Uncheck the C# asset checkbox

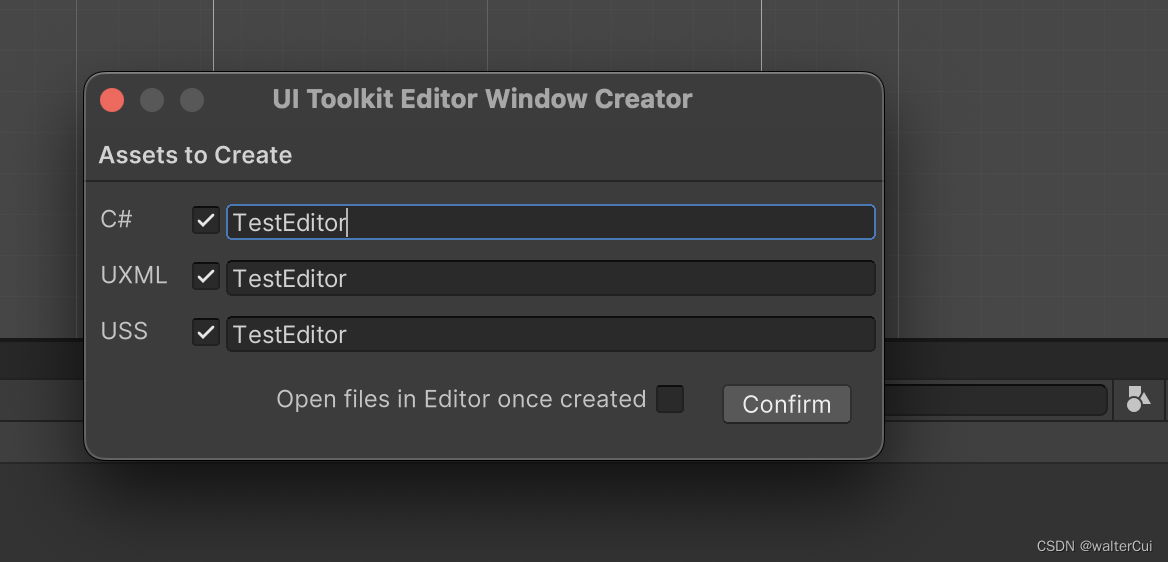click(x=206, y=221)
